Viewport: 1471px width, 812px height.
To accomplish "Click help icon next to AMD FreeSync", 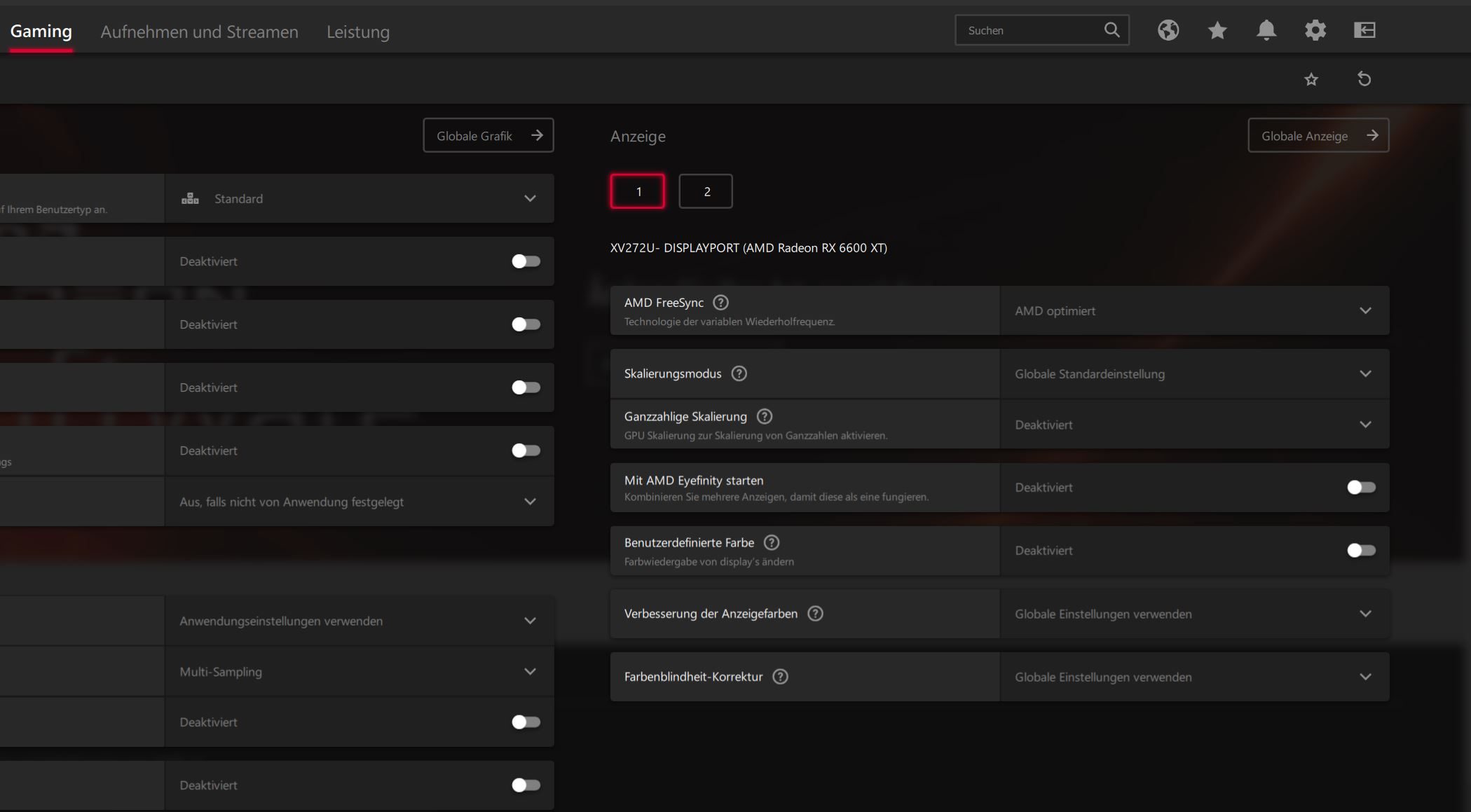I will coord(720,303).
